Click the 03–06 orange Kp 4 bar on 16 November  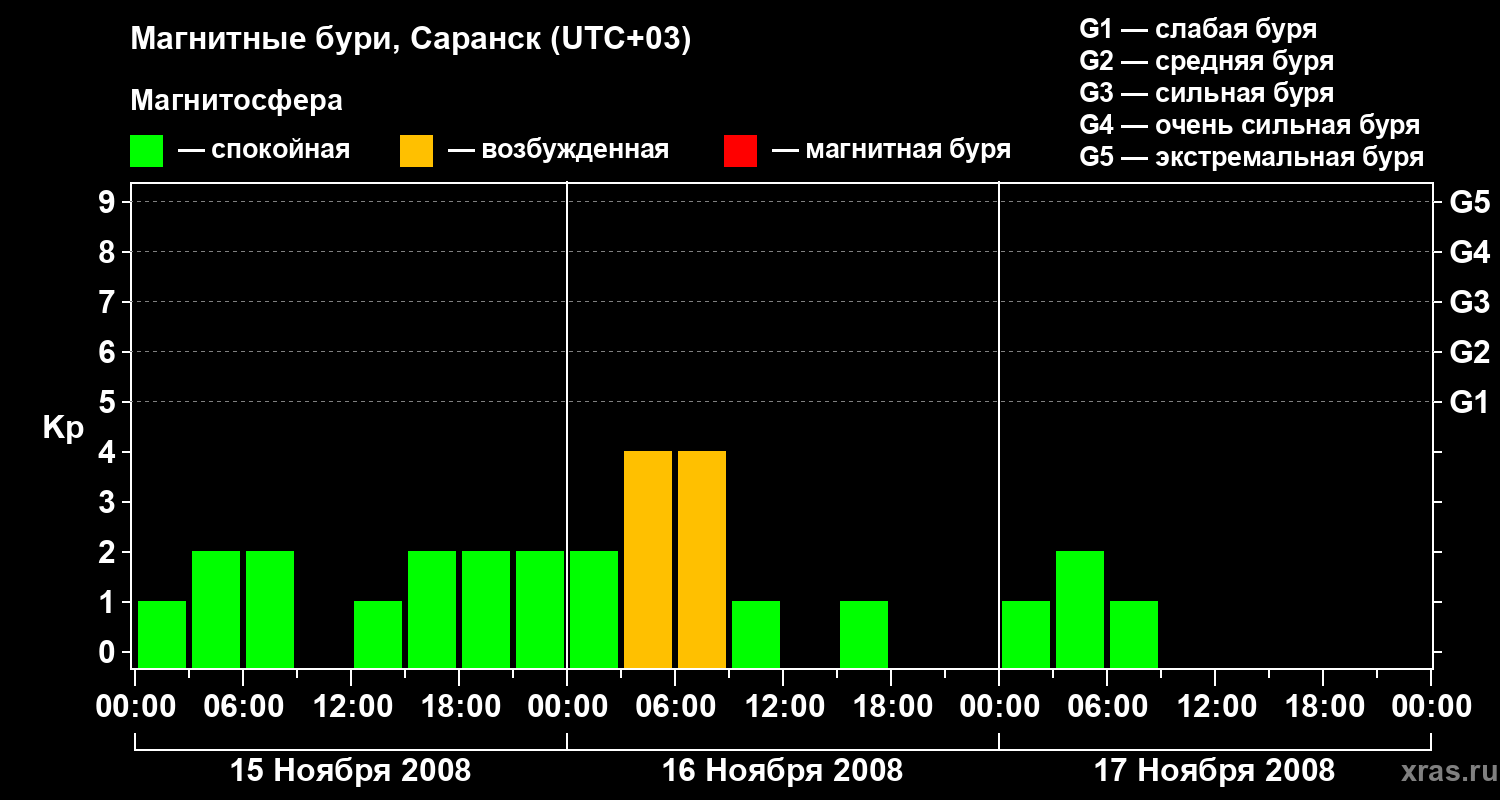point(648,560)
